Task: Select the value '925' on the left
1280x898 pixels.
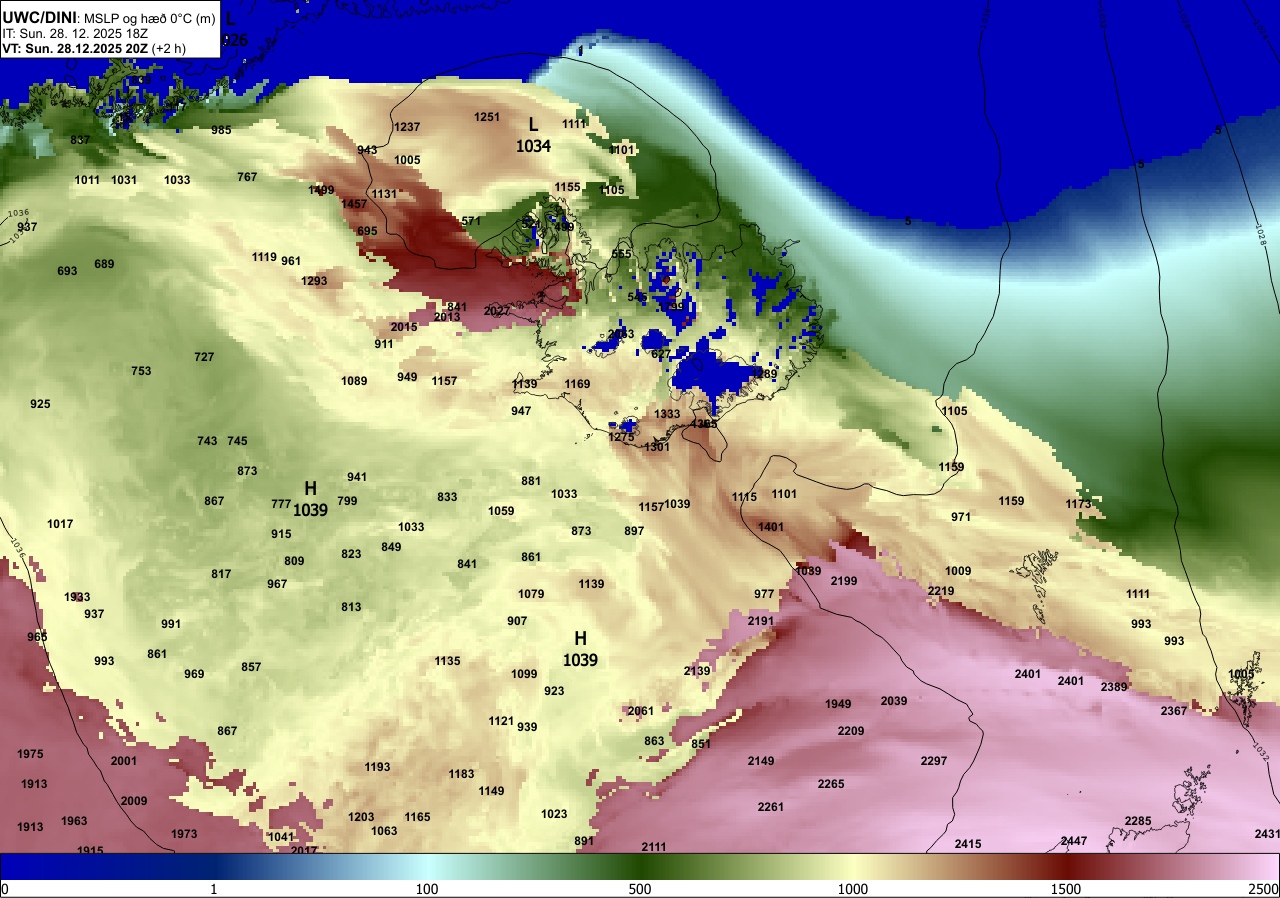Action: [x=40, y=404]
